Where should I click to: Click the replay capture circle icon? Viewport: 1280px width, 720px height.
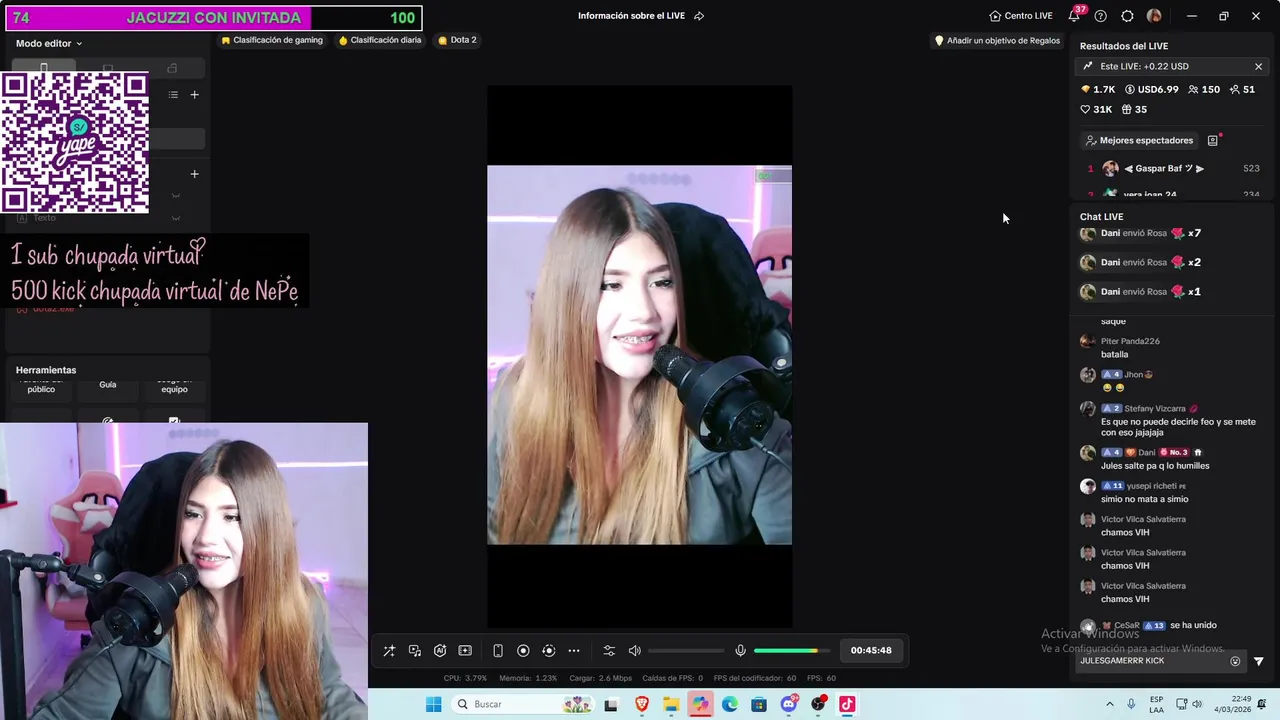tap(548, 651)
